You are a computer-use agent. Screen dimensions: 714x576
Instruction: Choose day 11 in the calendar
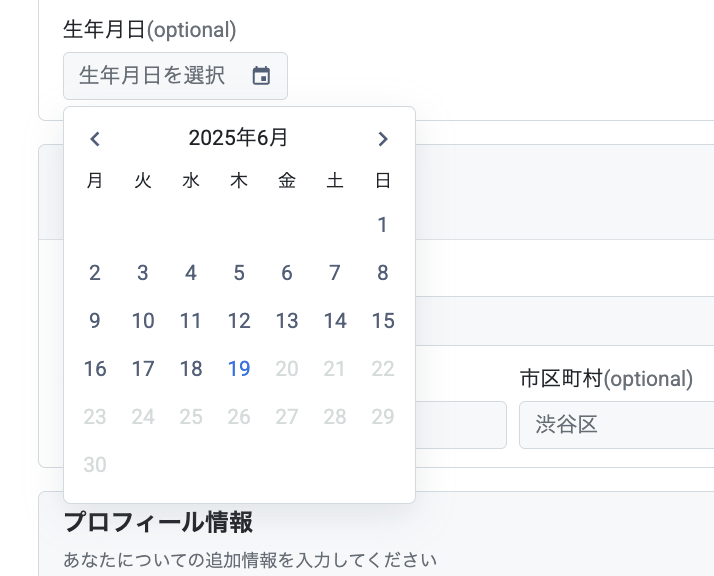pos(191,321)
